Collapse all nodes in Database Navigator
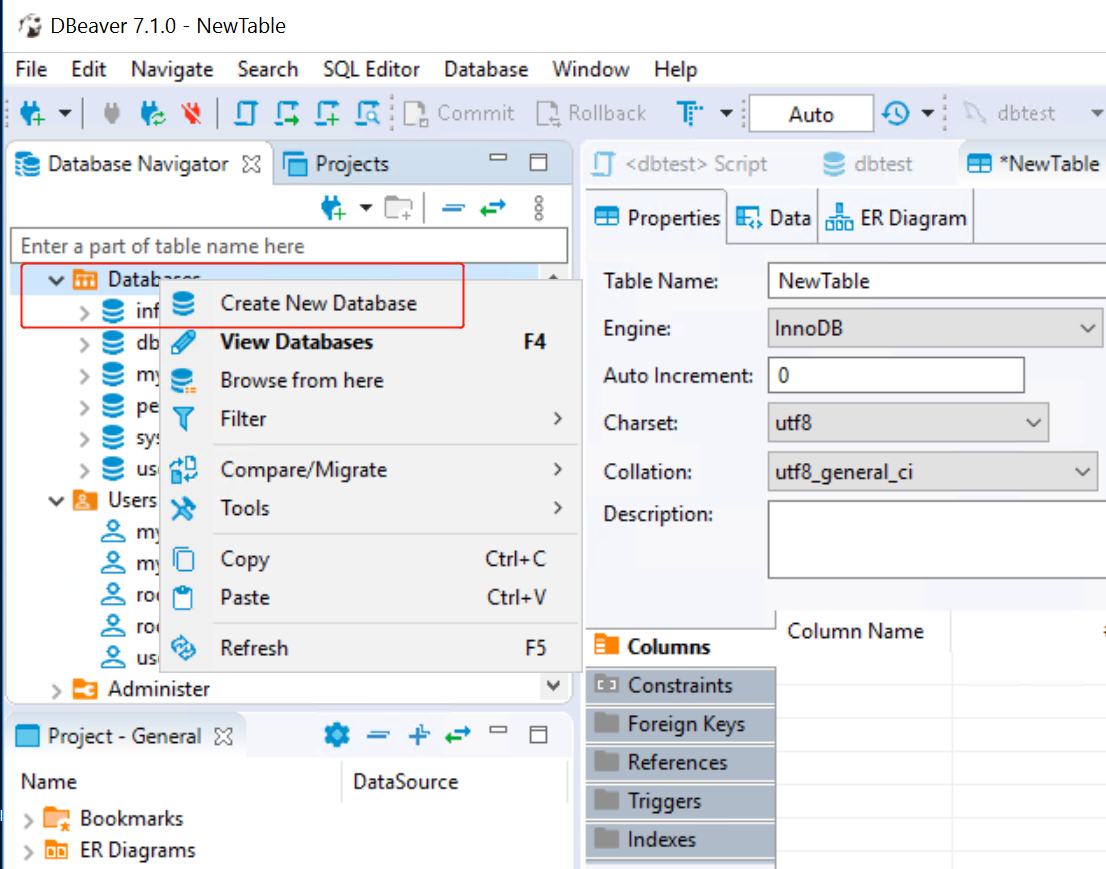This screenshot has width=1106, height=869. tap(453, 209)
